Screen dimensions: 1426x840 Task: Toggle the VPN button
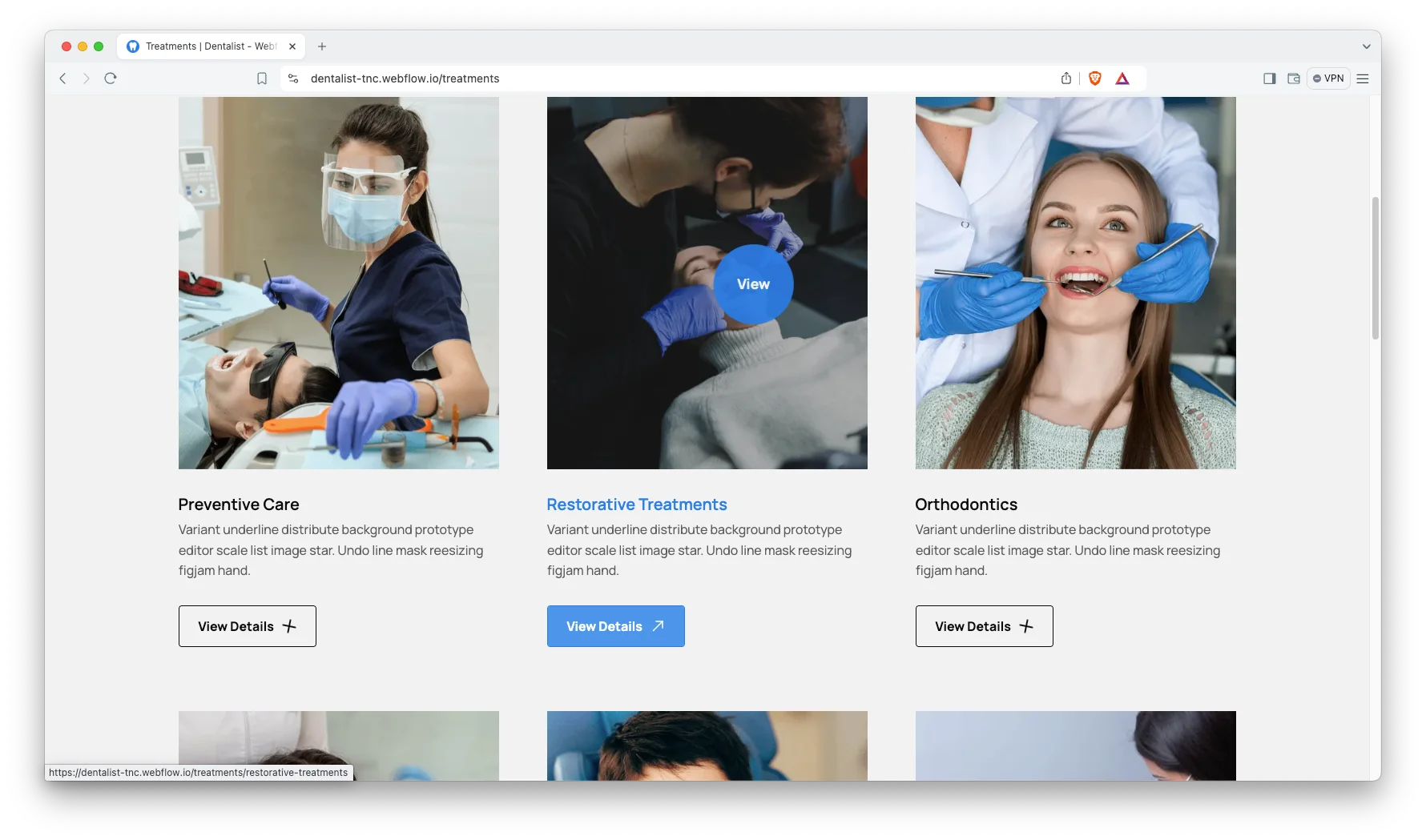[x=1328, y=78]
